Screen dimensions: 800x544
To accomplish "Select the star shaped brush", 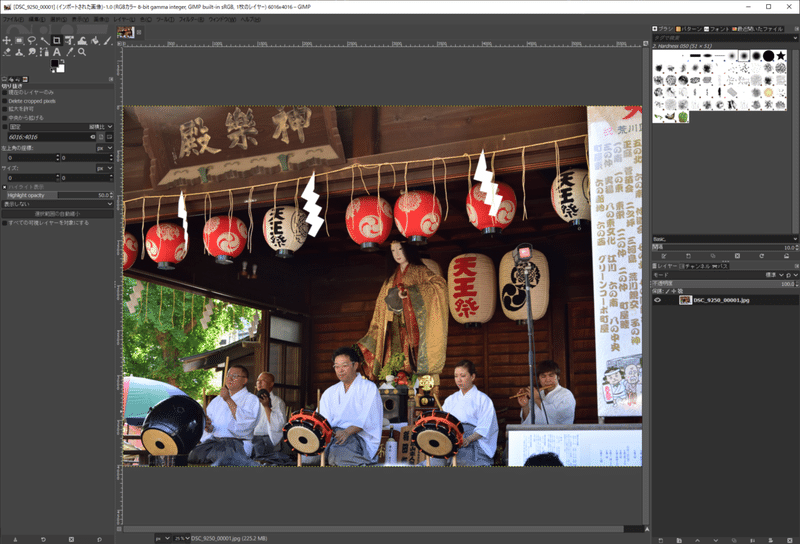I will click(x=781, y=56).
